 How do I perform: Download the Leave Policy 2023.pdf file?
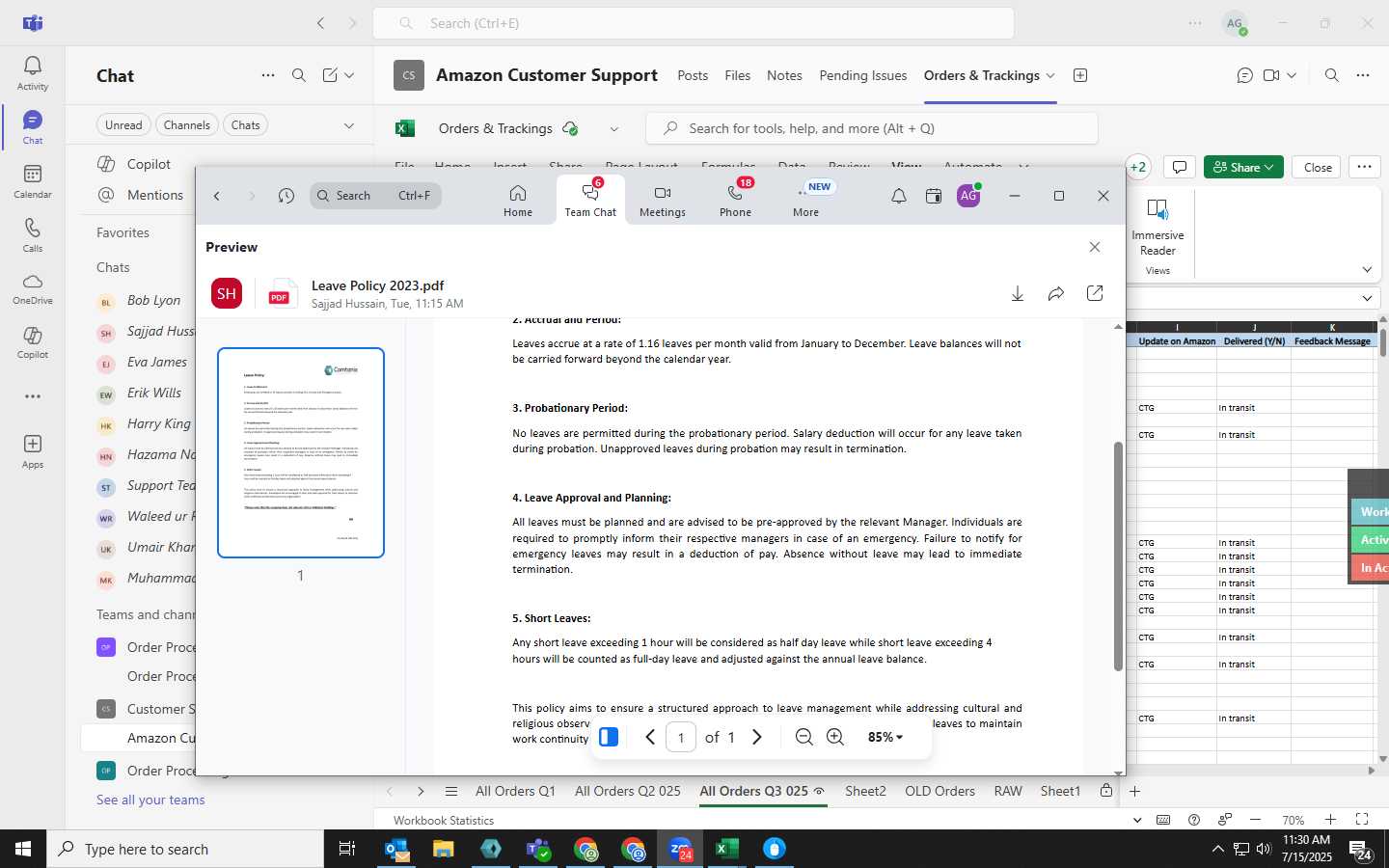tap(1017, 293)
